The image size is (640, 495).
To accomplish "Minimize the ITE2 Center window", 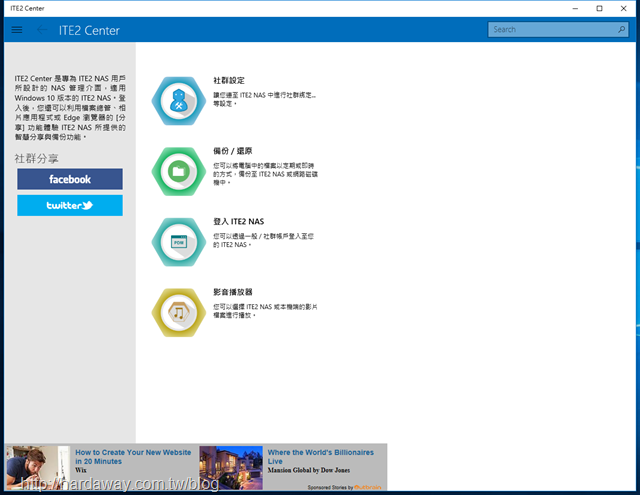I will point(575,8).
